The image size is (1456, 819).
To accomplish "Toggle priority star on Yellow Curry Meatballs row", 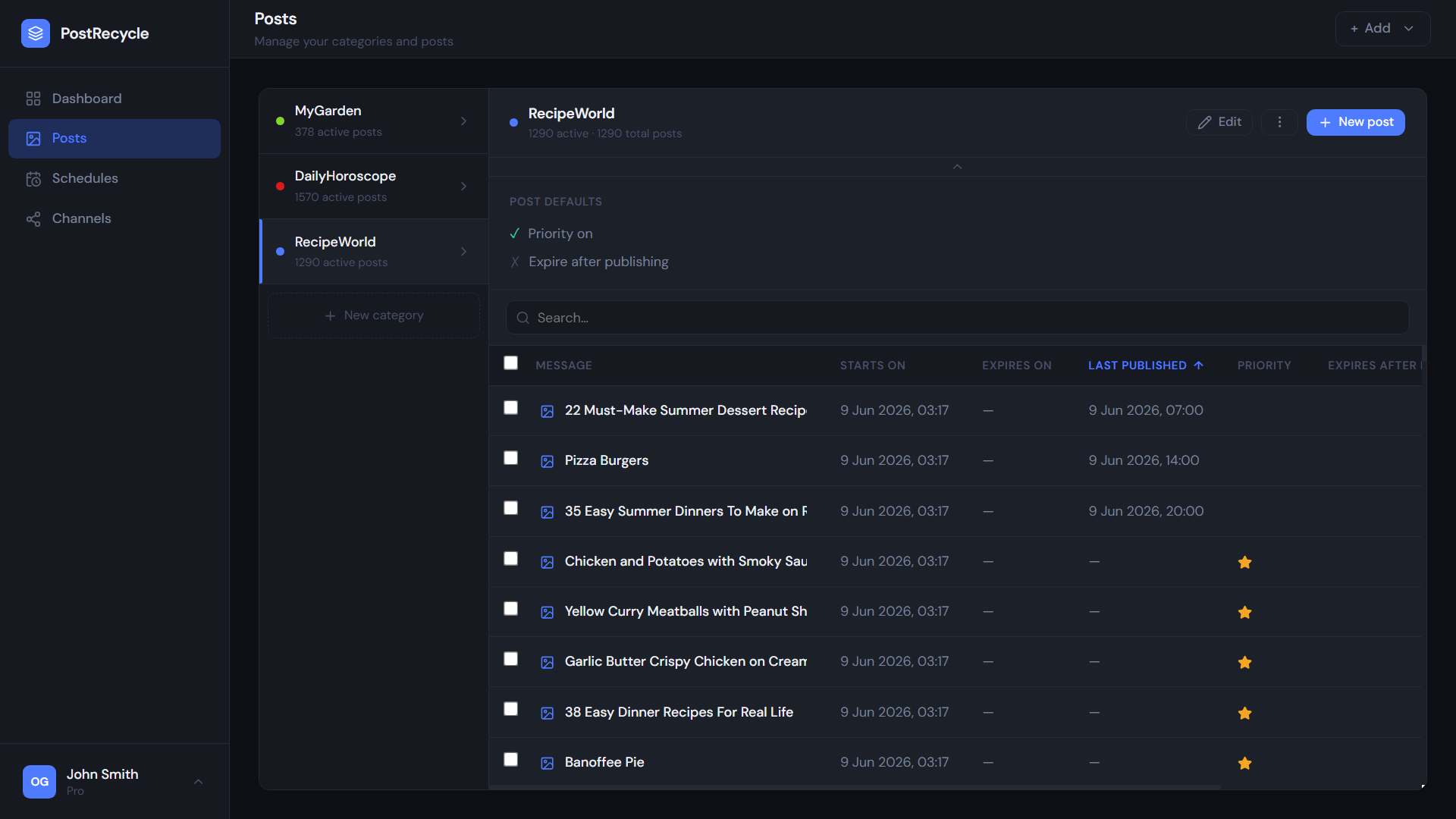I will pyautogui.click(x=1244, y=612).
